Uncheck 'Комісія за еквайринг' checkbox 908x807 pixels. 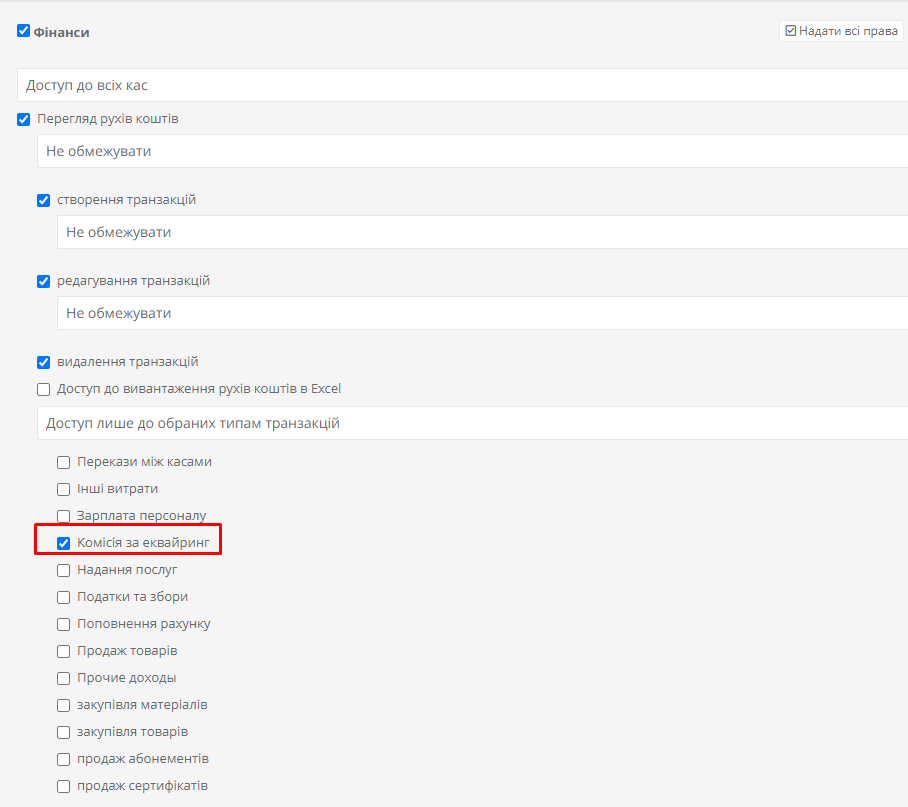[64, 543]
